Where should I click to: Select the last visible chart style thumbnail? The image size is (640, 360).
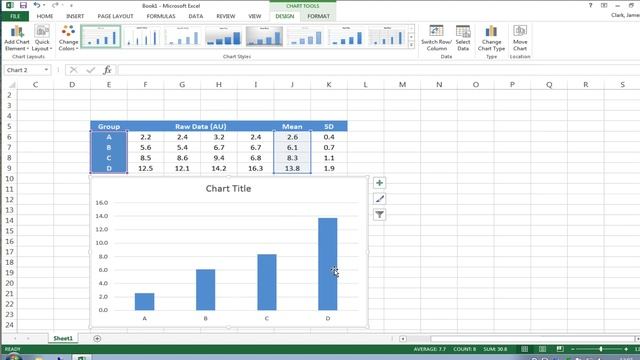(387, 37)
